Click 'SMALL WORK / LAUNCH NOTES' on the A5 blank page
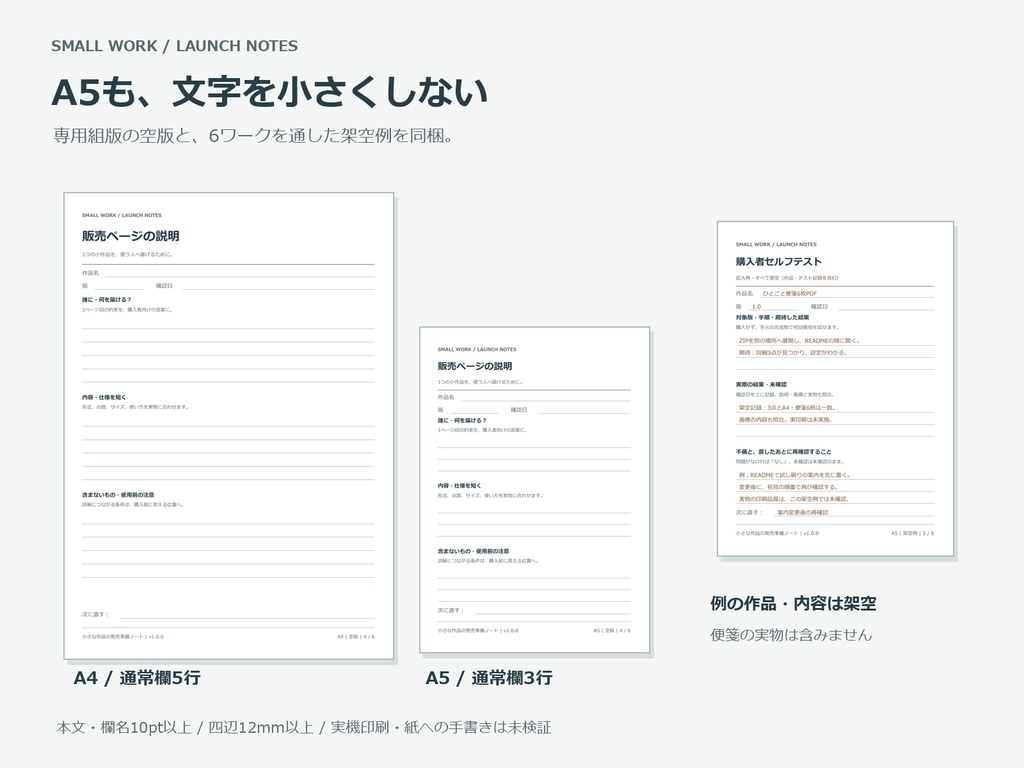 coord(477,349)
